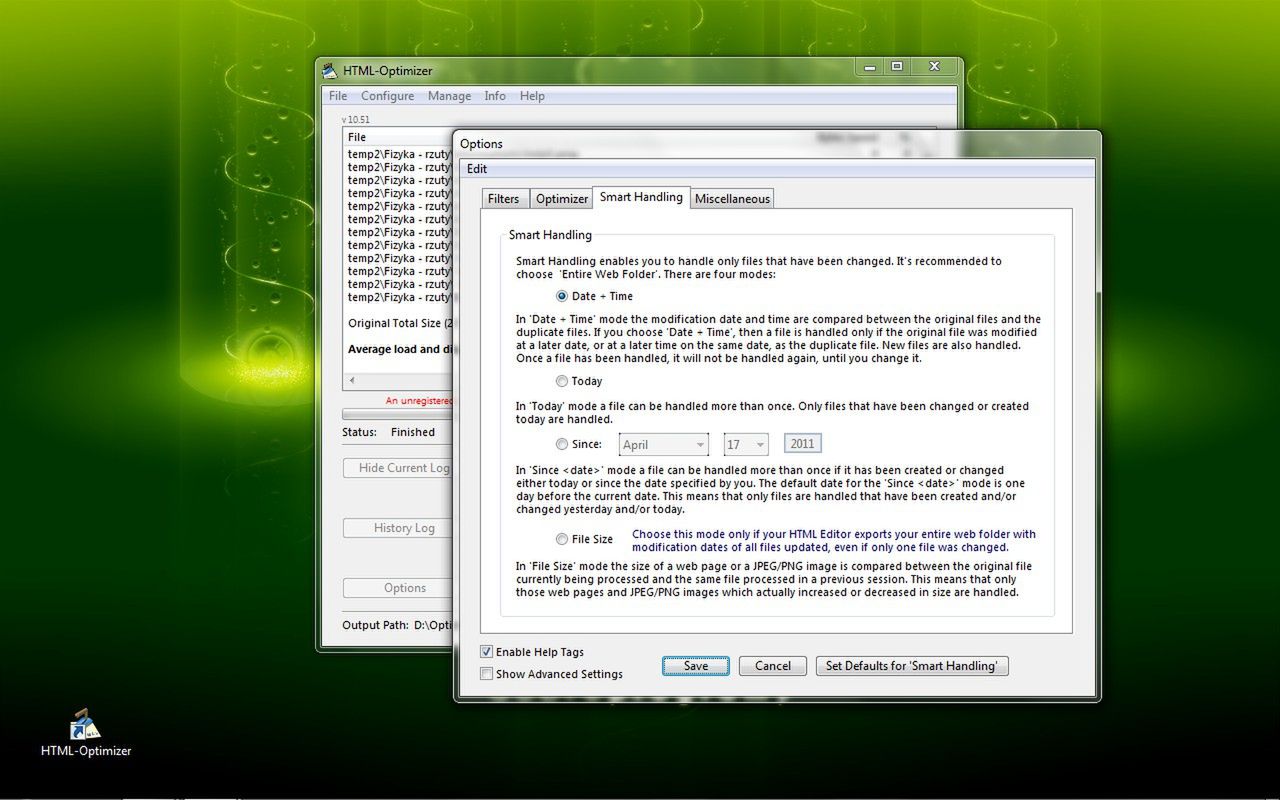Open File menu in HTML-Optimizer window
This screenshot has height=800, width=1280.
pyautogui.click(x=338, y=96)
